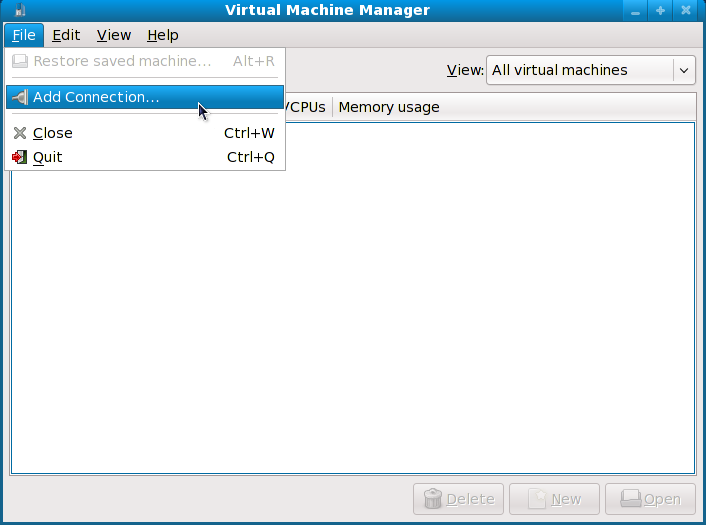This screenshot has height=525, width=706.
Task: Sort by the Memory usage column header
Action: (389, 107)
